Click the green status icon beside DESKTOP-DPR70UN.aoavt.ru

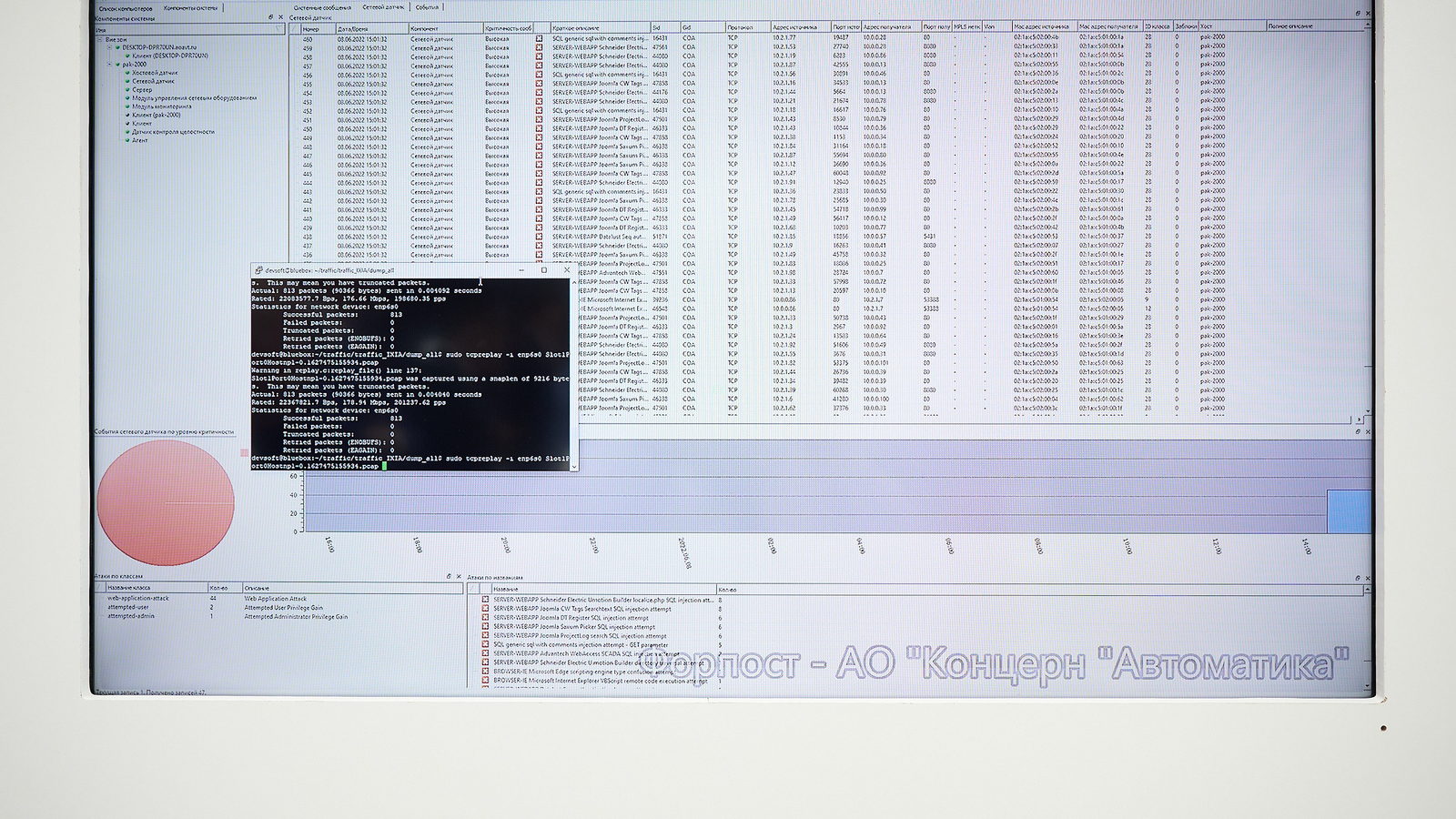118,47
